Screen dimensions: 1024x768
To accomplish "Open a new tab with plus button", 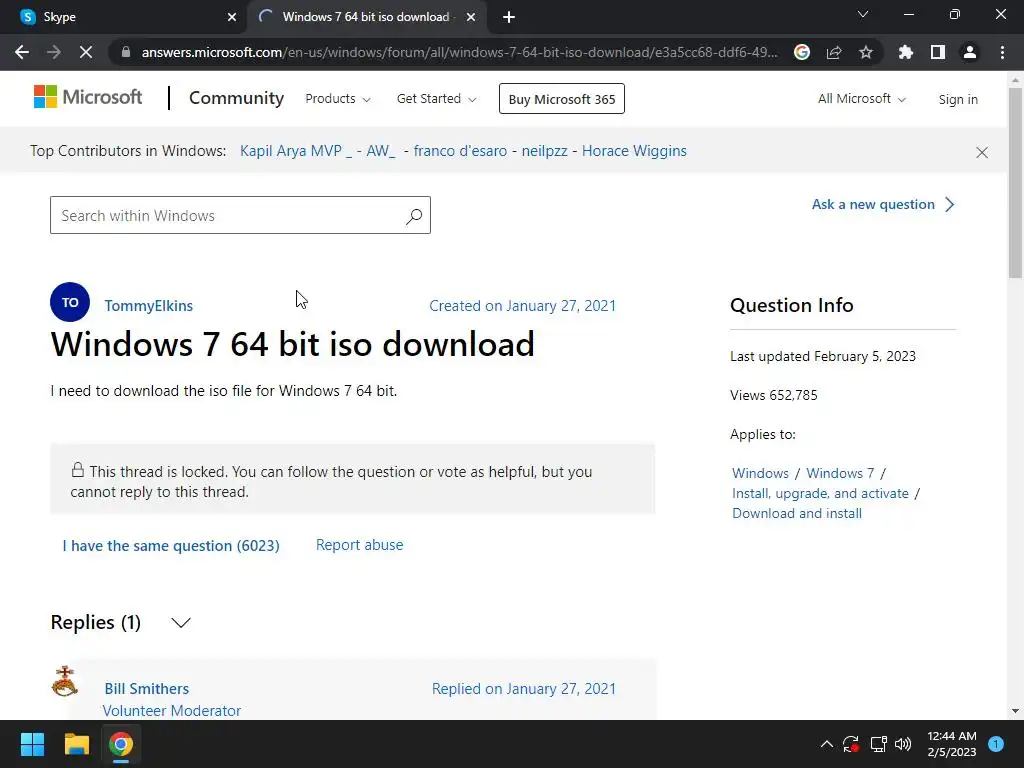I will click(509, 17).
